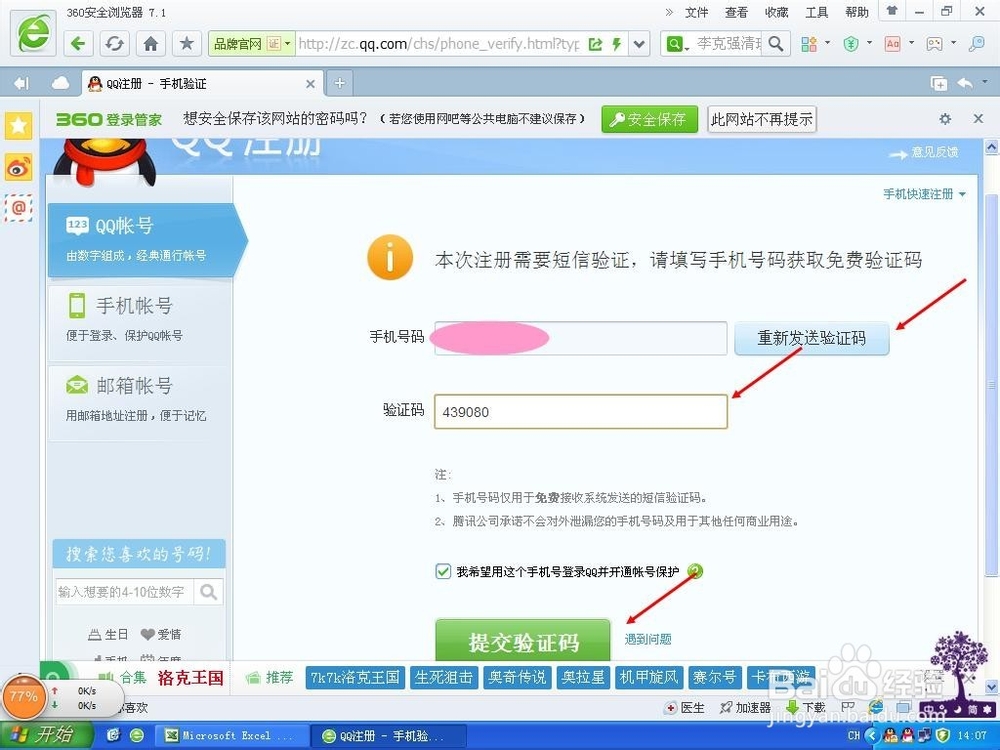Go back with the green arrow button

click(78, 43)
